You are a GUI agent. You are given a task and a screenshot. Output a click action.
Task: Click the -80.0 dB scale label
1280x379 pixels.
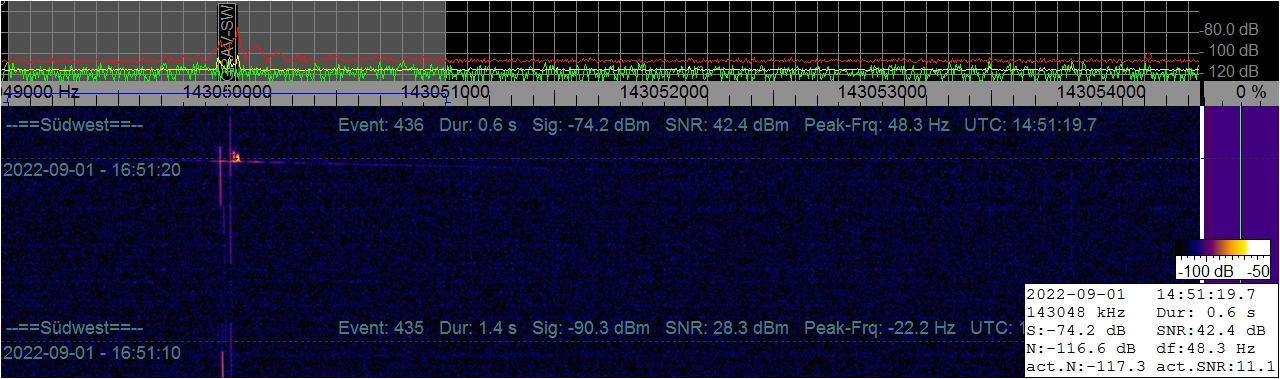pyautogui.click(x=1232, y=29)
